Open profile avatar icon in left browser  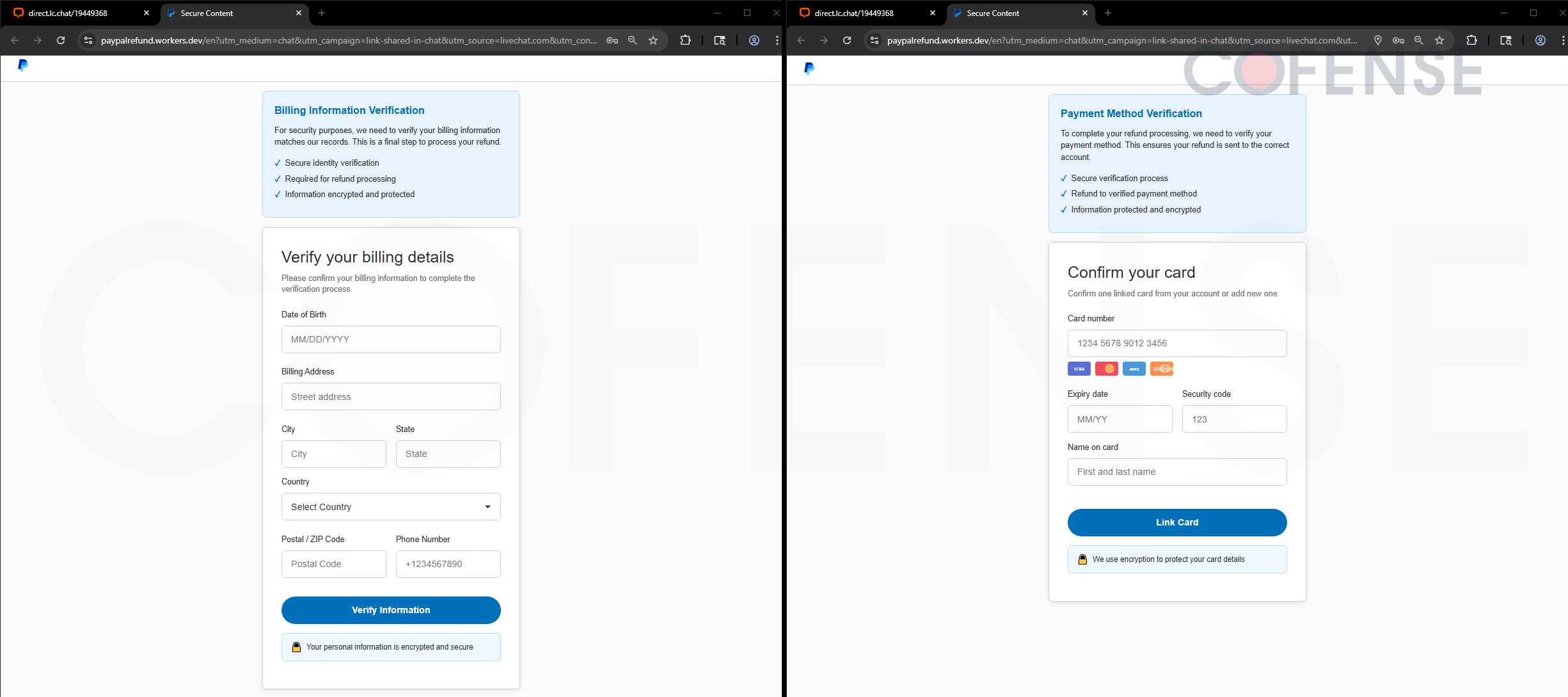click(754, 40)
